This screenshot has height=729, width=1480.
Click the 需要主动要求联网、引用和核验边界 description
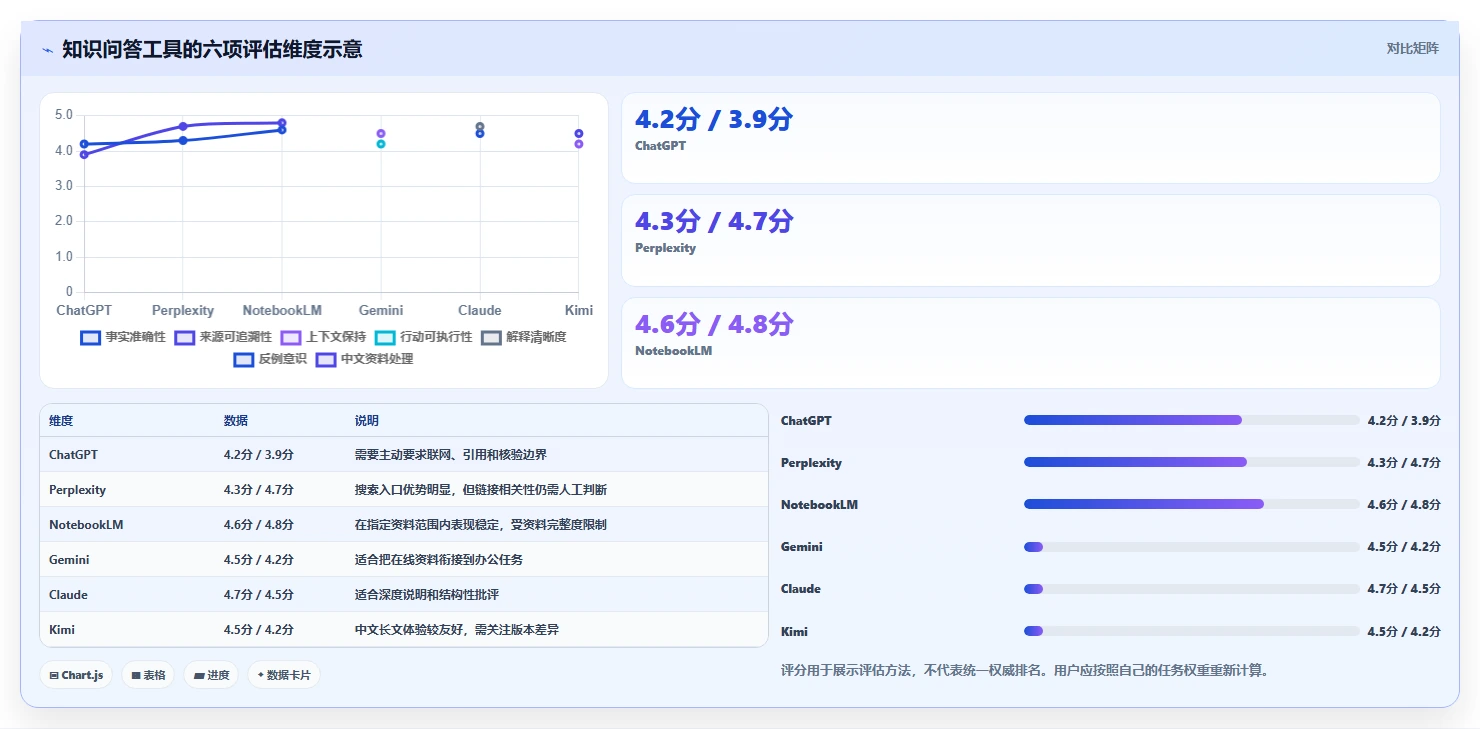[x=451, y=455]
